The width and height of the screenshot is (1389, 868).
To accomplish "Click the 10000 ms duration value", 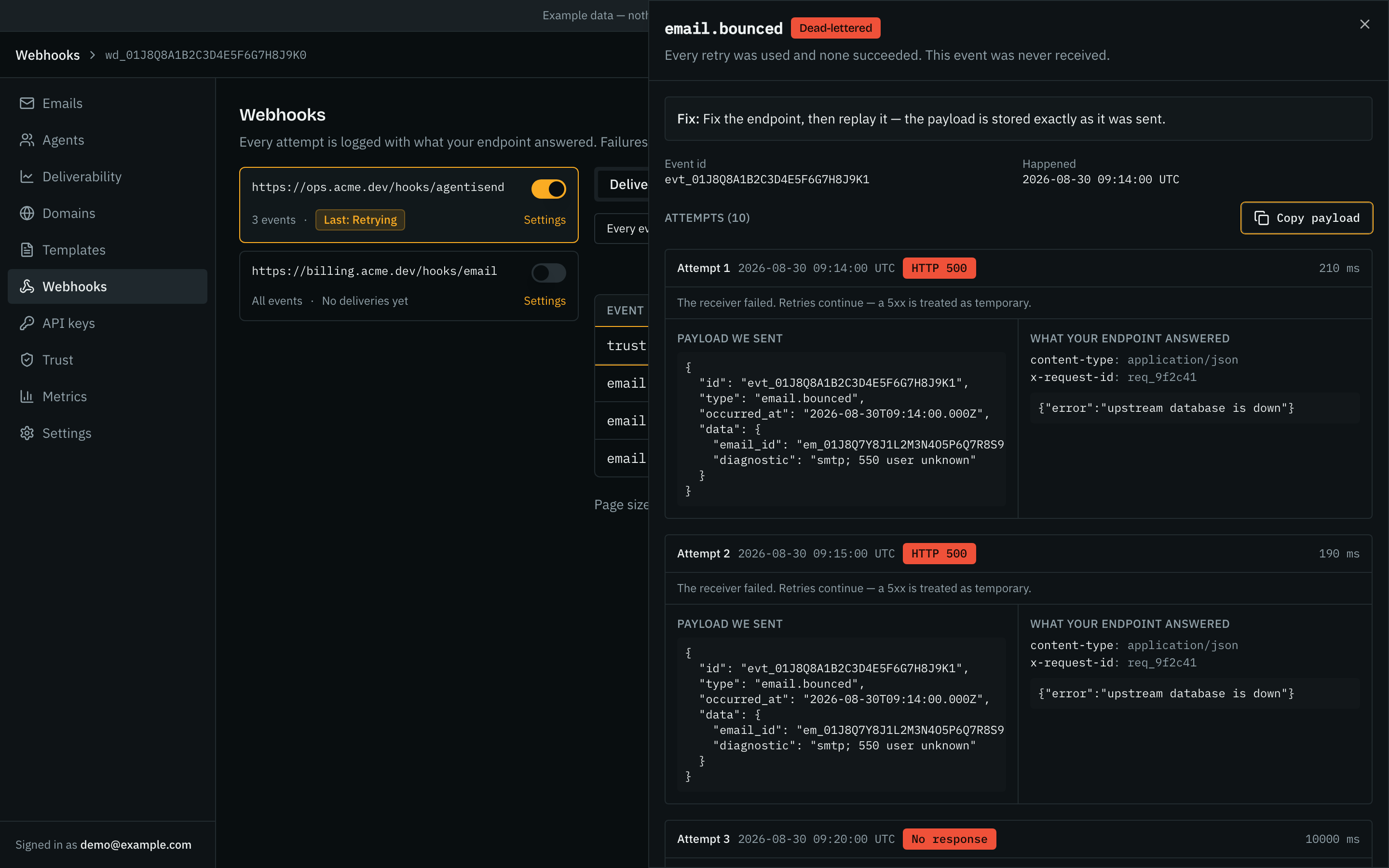I will [1332, 839].
